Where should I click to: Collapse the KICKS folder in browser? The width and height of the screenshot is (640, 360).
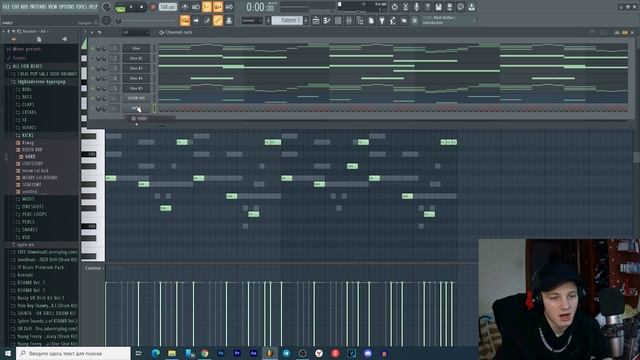point(28,135)
